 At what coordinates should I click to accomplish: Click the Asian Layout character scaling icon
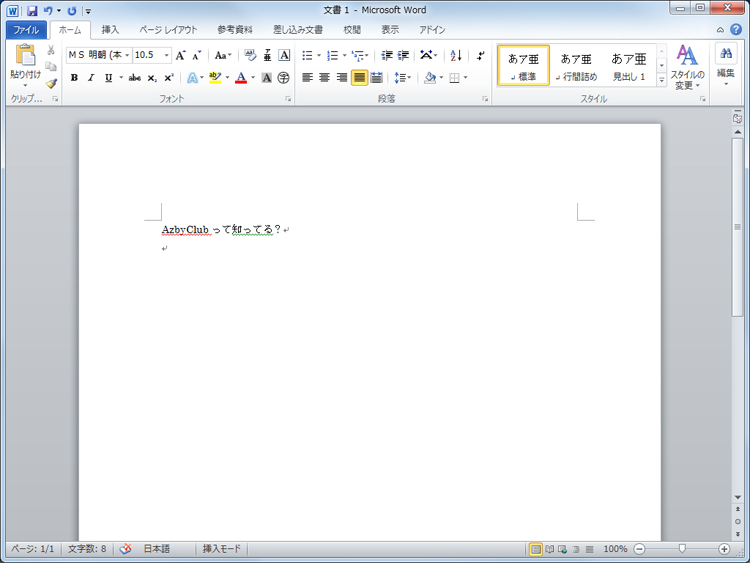[x=426, y=55]
